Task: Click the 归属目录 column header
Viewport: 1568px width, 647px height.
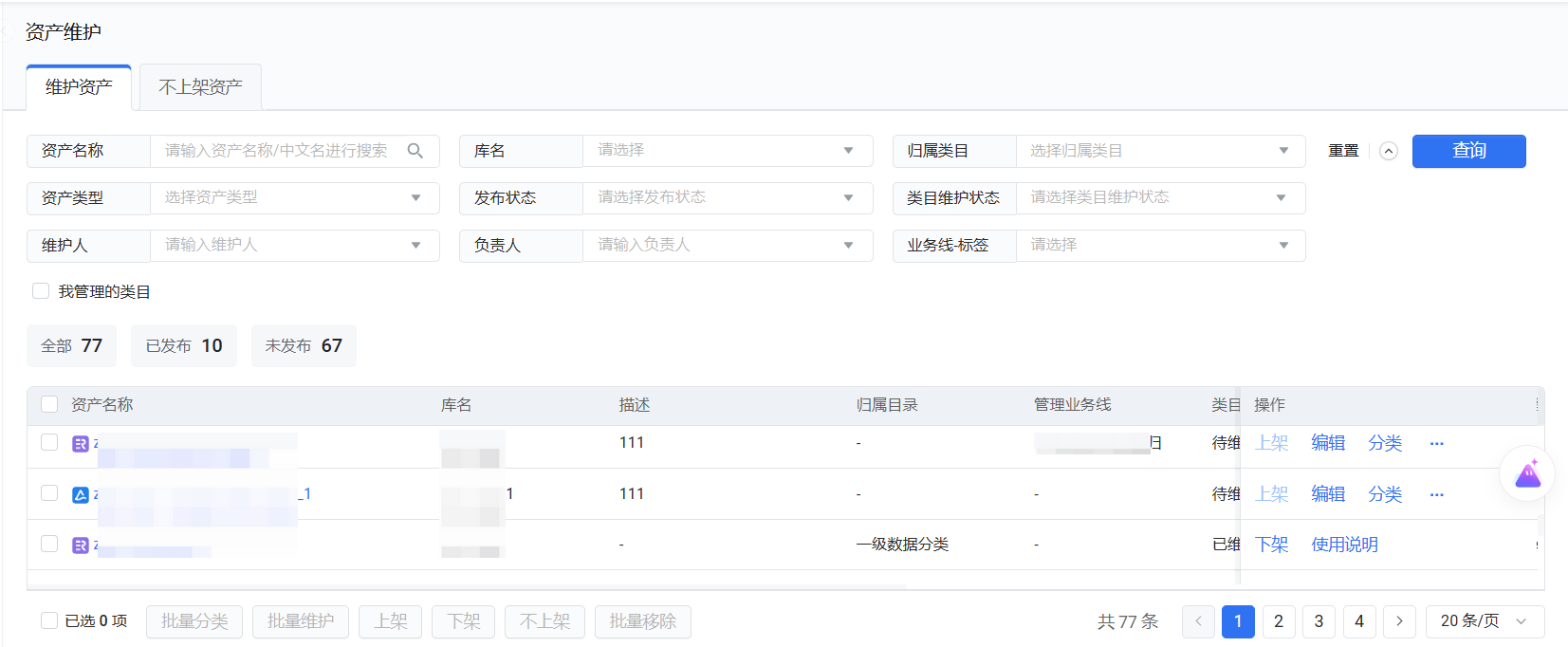Action: (x=887, y=405)
